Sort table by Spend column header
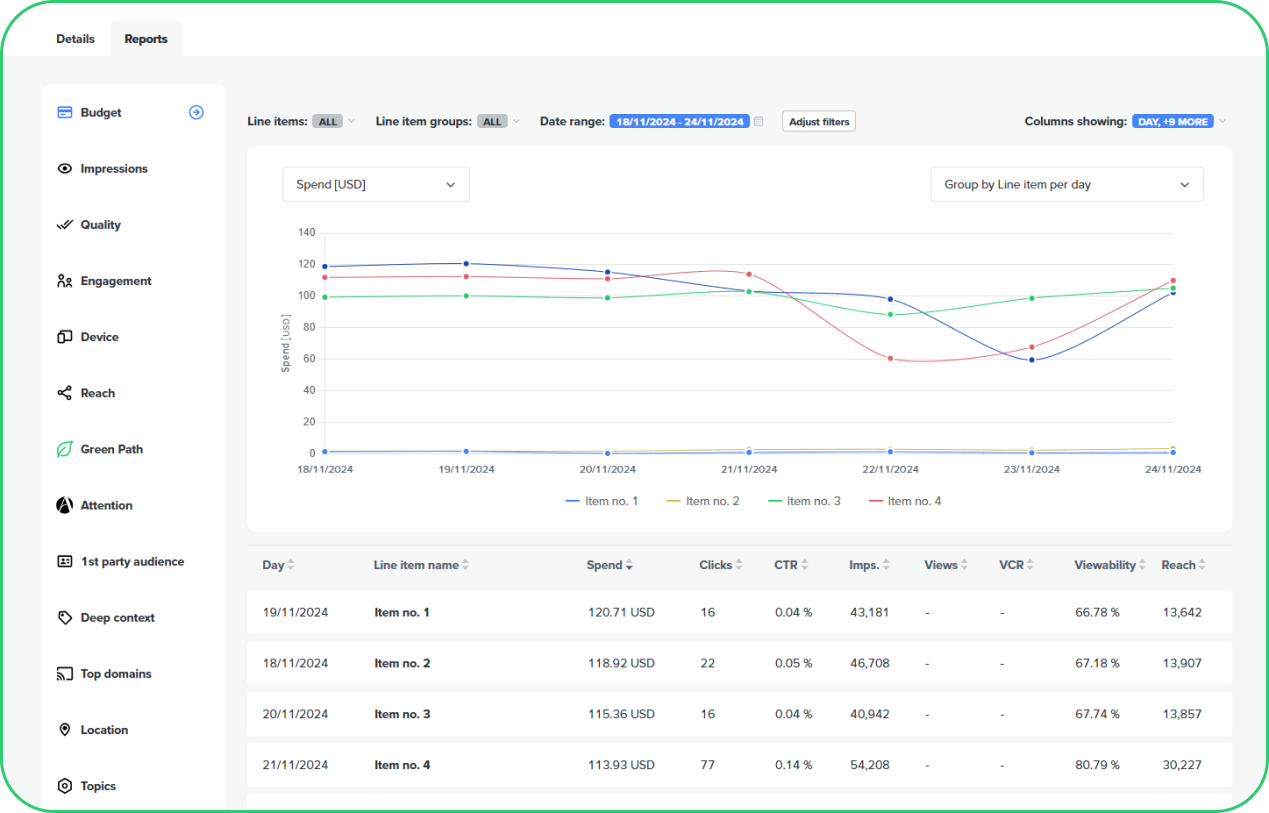Image resolution: width=1269 pixels, height=813 pixels. tap(609, 565)
